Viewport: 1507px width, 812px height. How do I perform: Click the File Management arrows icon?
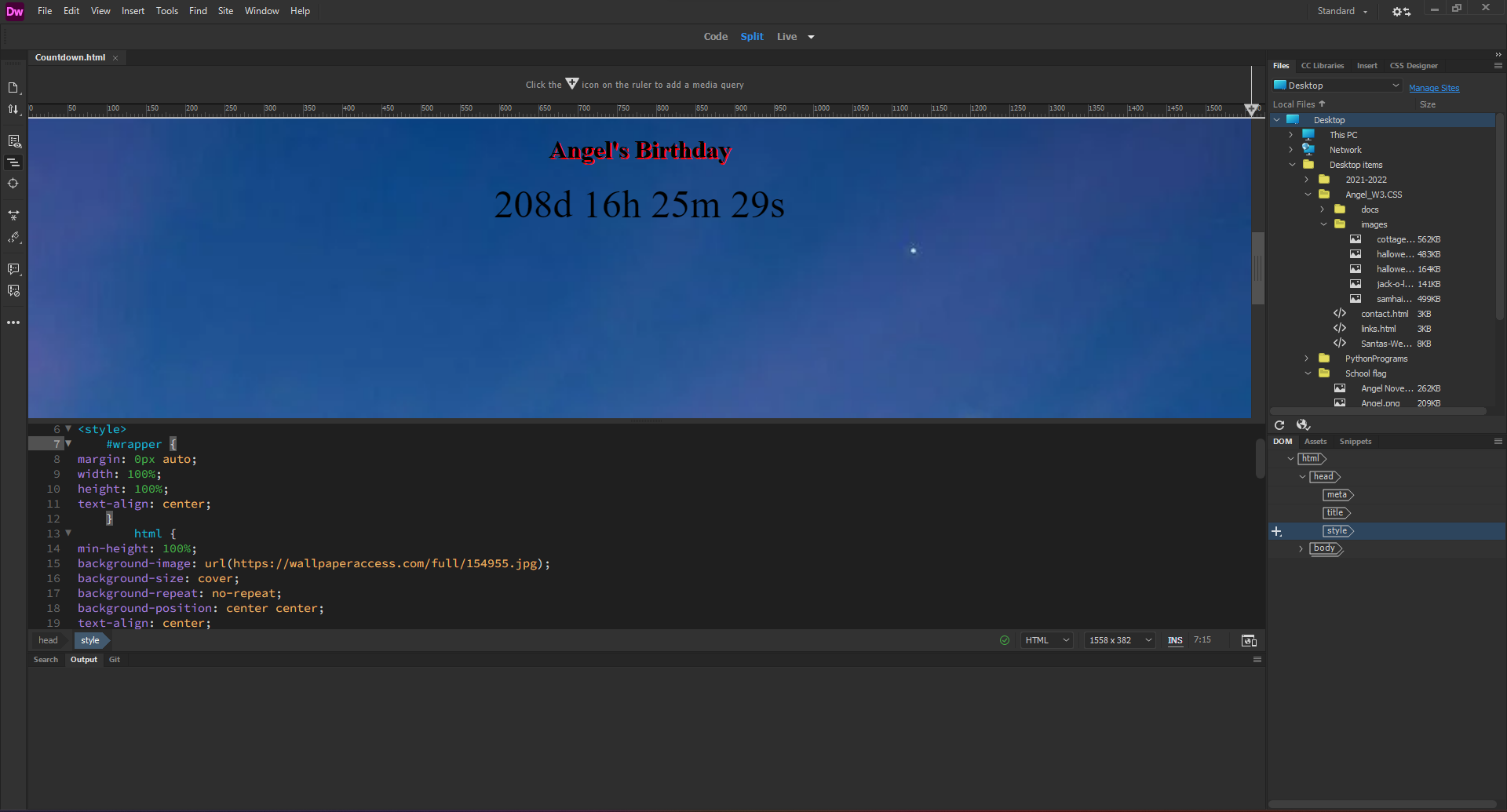pyautogui.click(x=13, y=110)
